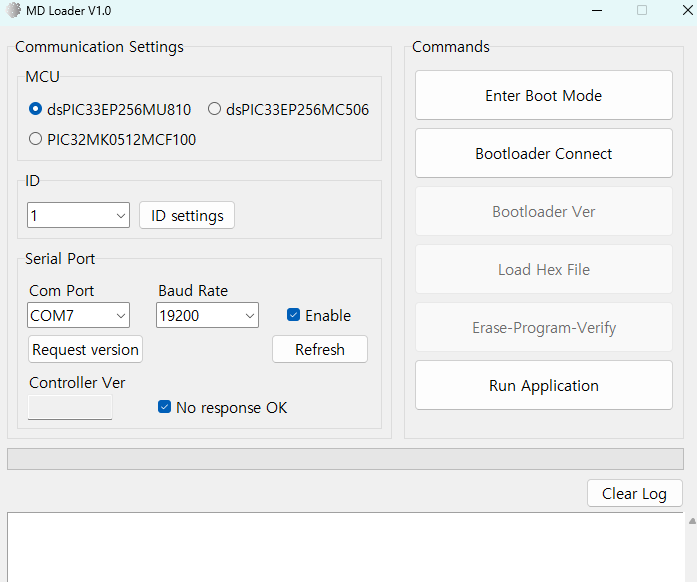
Task: Click the Load Hex File button
Action: point(544,269)
